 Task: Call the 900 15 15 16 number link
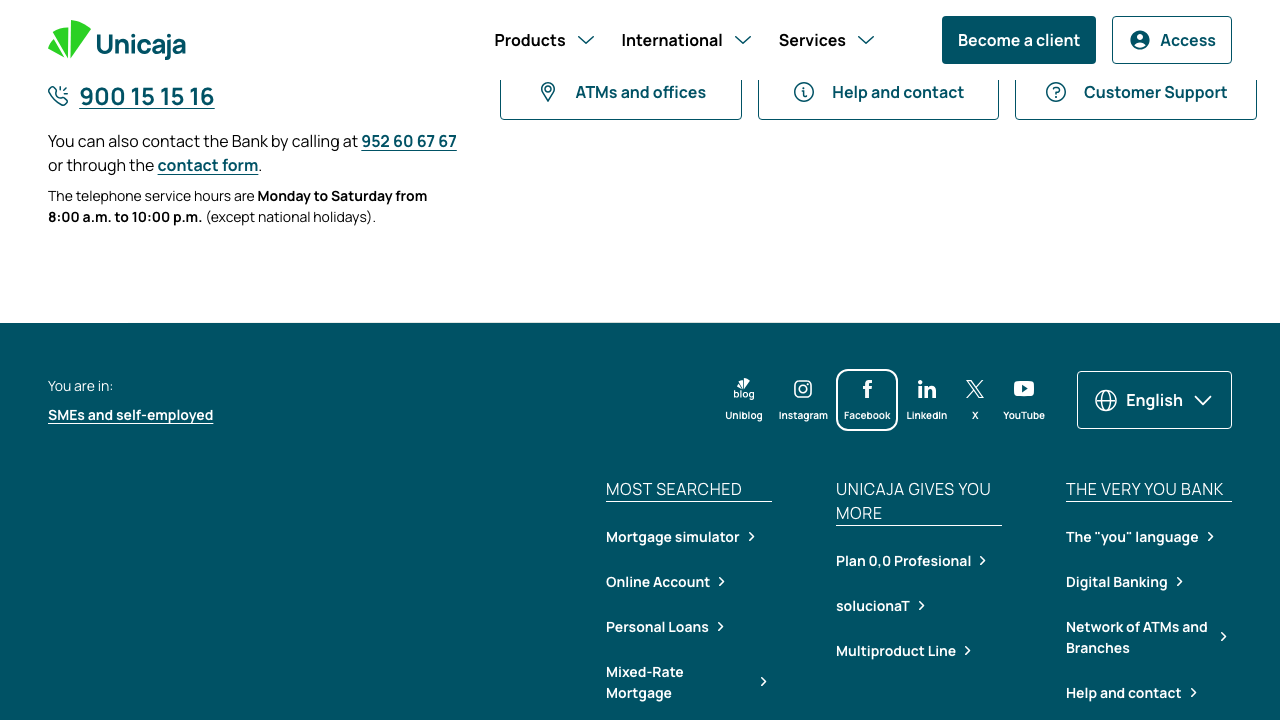(147, 96)
